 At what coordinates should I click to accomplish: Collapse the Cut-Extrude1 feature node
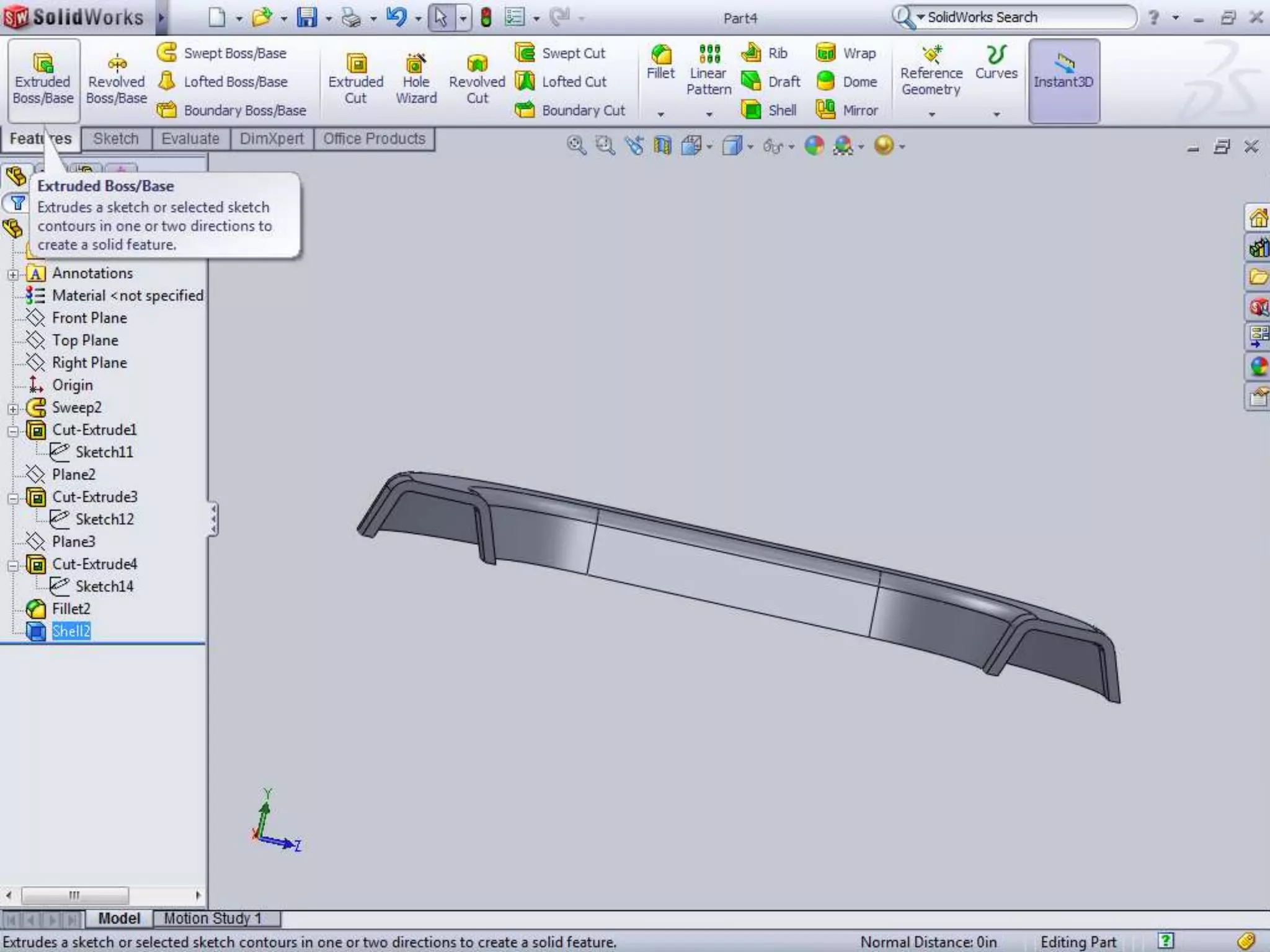pyautogui.click(x=13, y=431)
